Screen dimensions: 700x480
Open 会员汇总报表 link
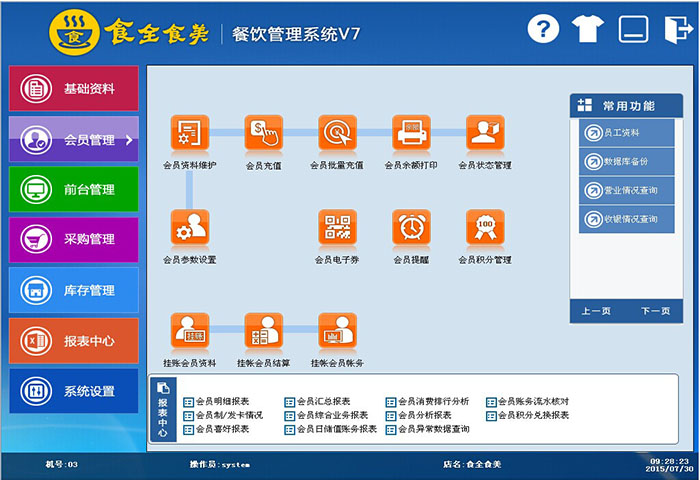coord(317,401)
